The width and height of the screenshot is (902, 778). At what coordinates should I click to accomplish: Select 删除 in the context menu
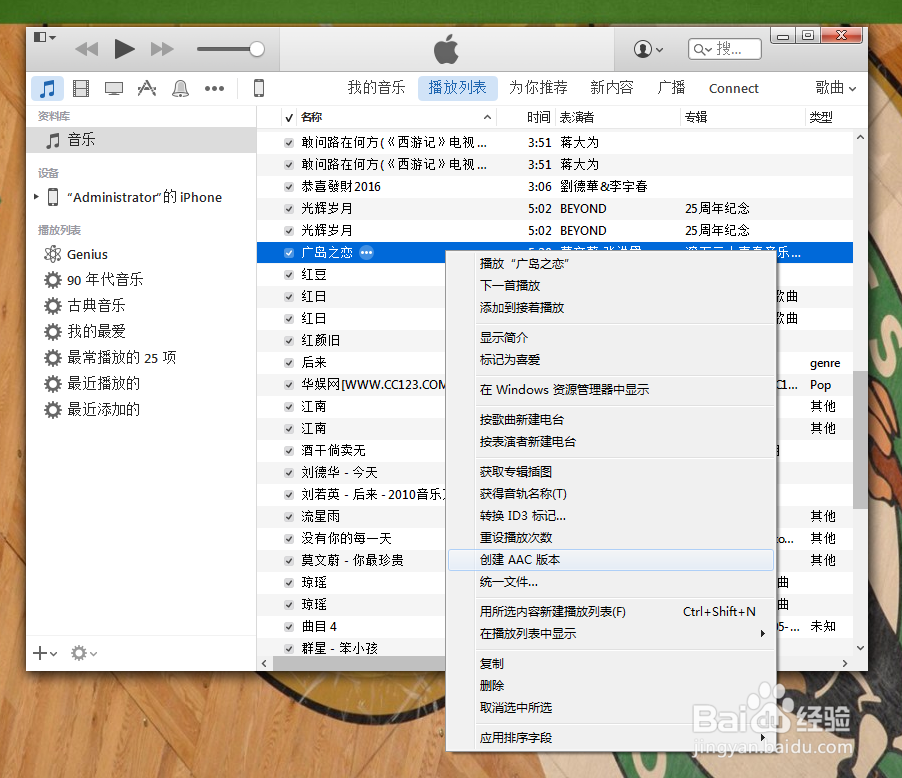pyautogui.click(x=610, y=685)
